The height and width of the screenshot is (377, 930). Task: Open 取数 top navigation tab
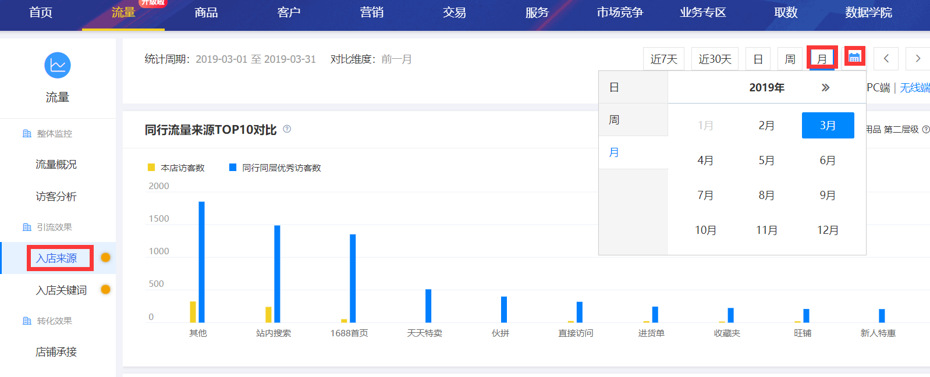pos(786,12)
